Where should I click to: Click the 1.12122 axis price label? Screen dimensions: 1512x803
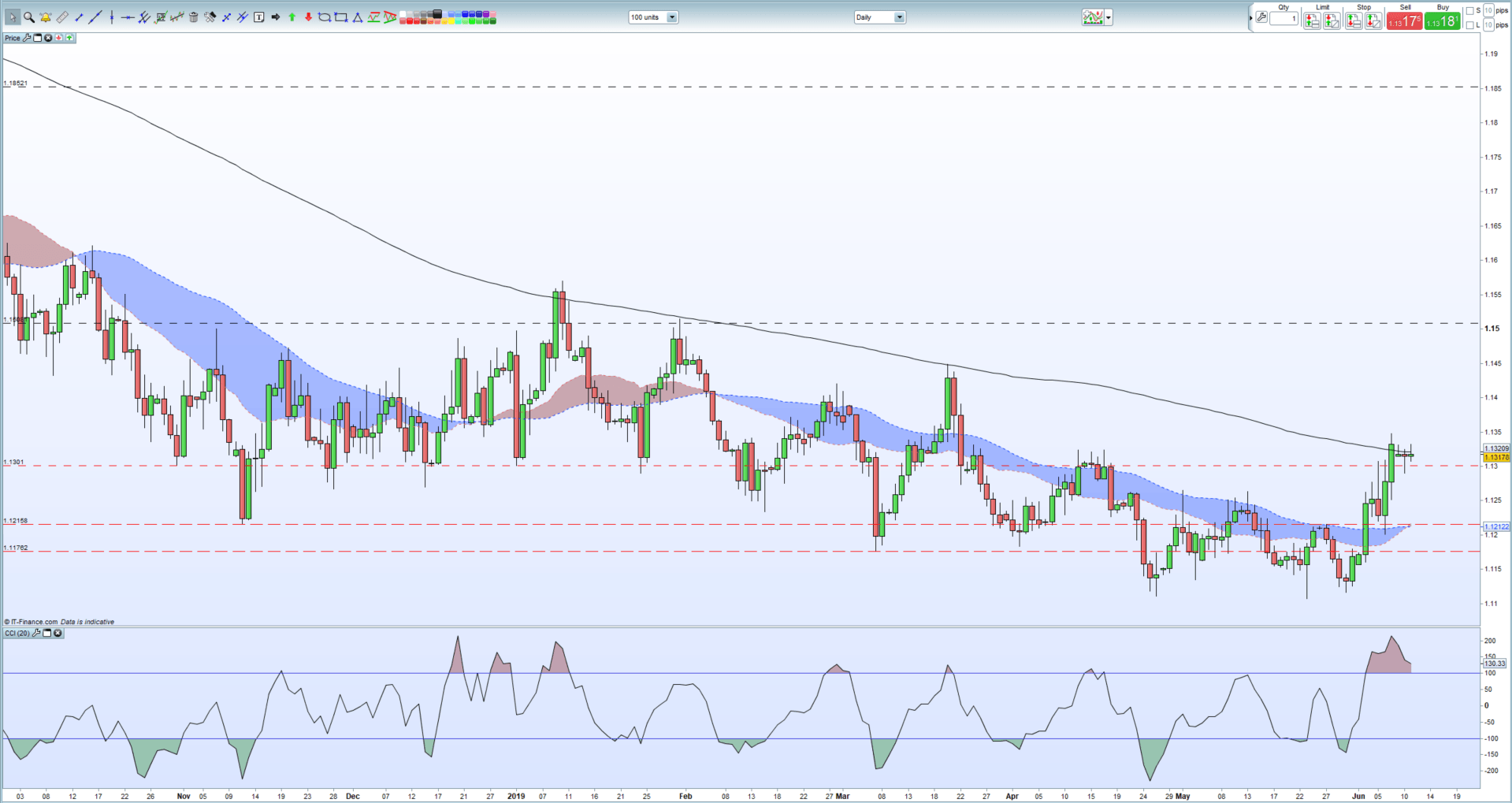tap(1496, 526)
